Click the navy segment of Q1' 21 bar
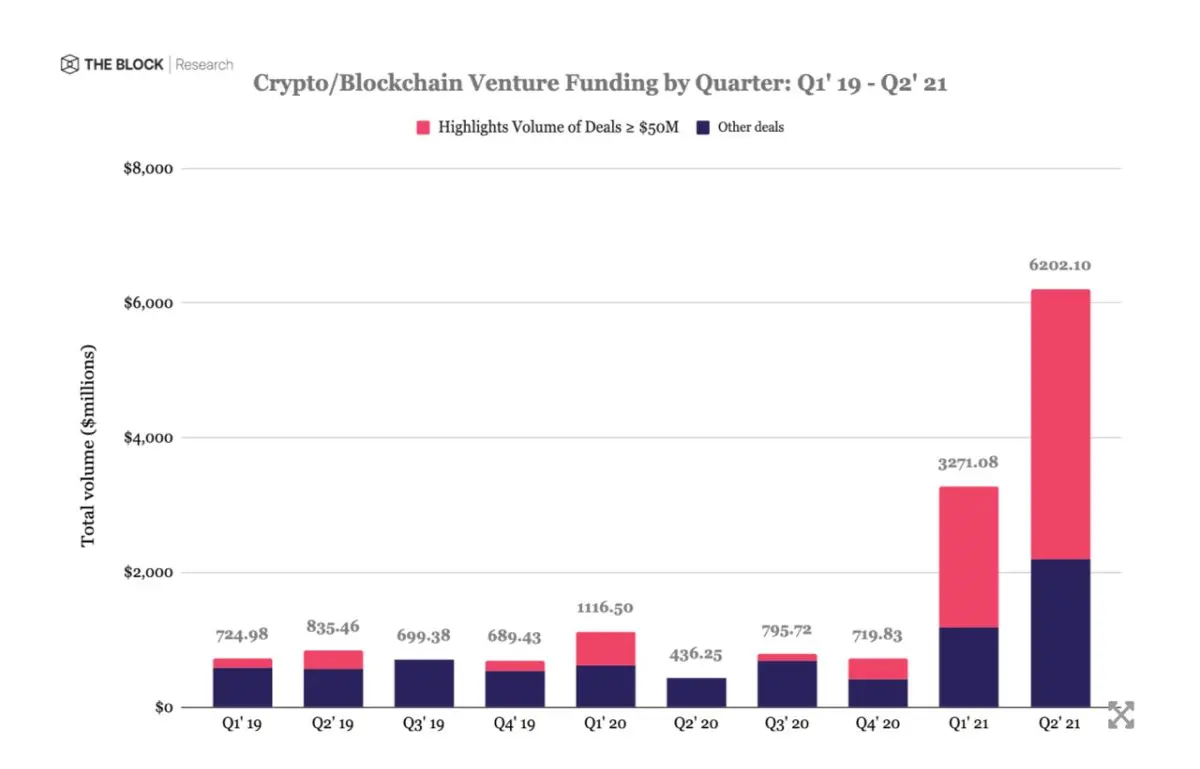1200x769 pixels. (x=968, y=667)
